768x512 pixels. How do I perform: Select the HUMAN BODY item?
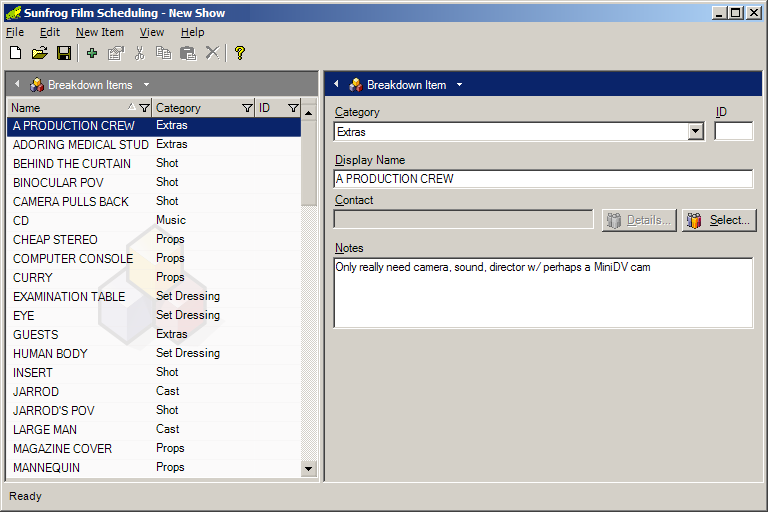[154, 354]
